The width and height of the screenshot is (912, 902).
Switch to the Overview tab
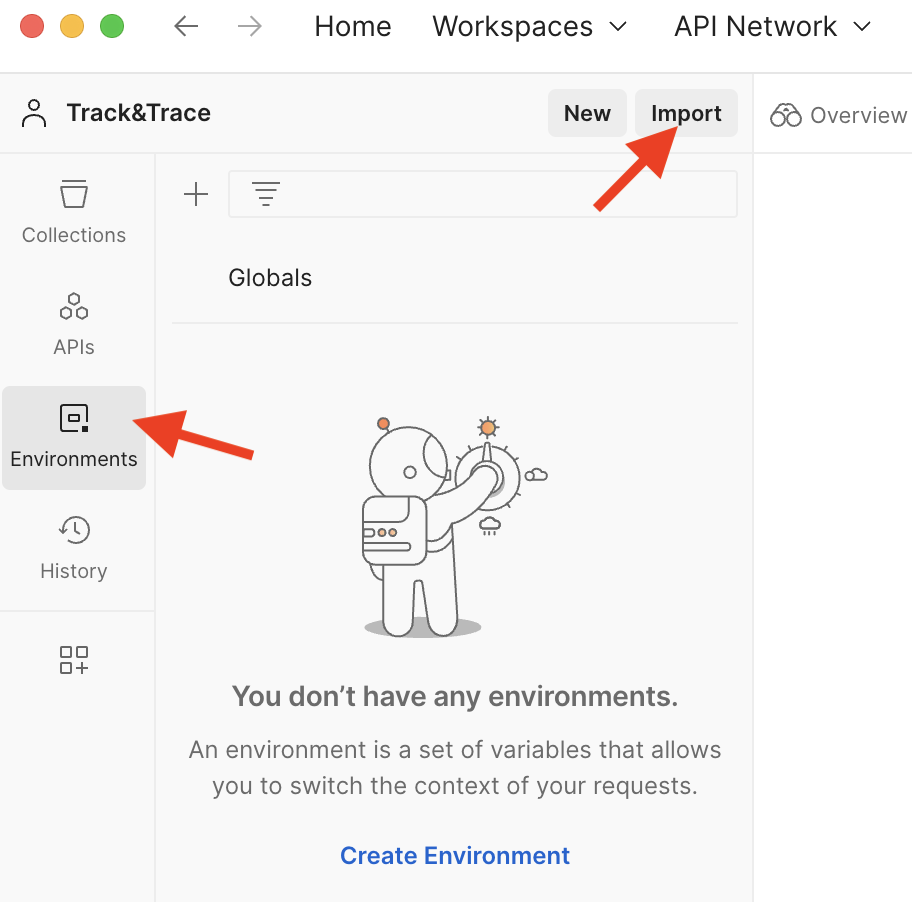click(839, 115)
